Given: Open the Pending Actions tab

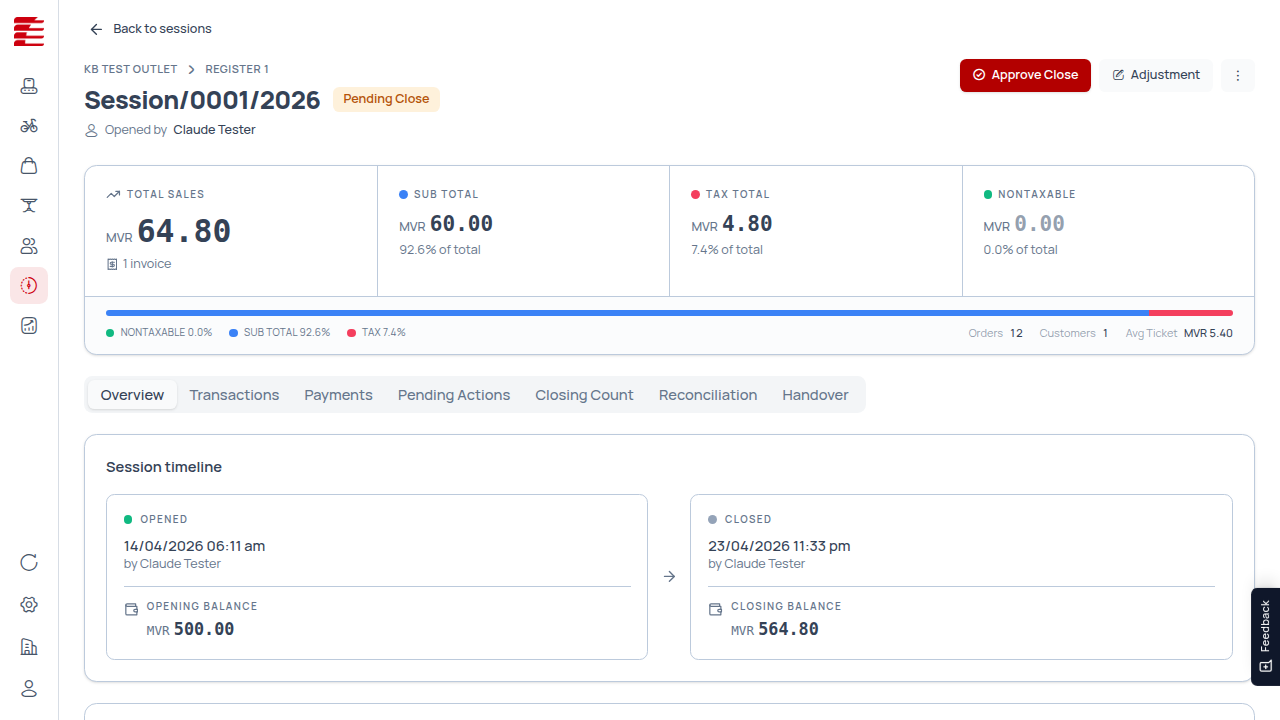Looking at the screenshot, I should coord(454,395).
